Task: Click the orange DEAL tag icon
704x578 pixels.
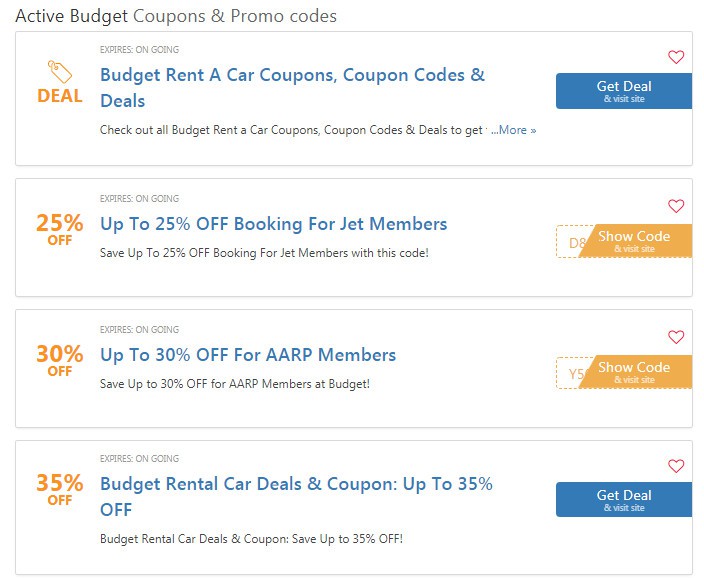Action: click(x=60, y=72)
